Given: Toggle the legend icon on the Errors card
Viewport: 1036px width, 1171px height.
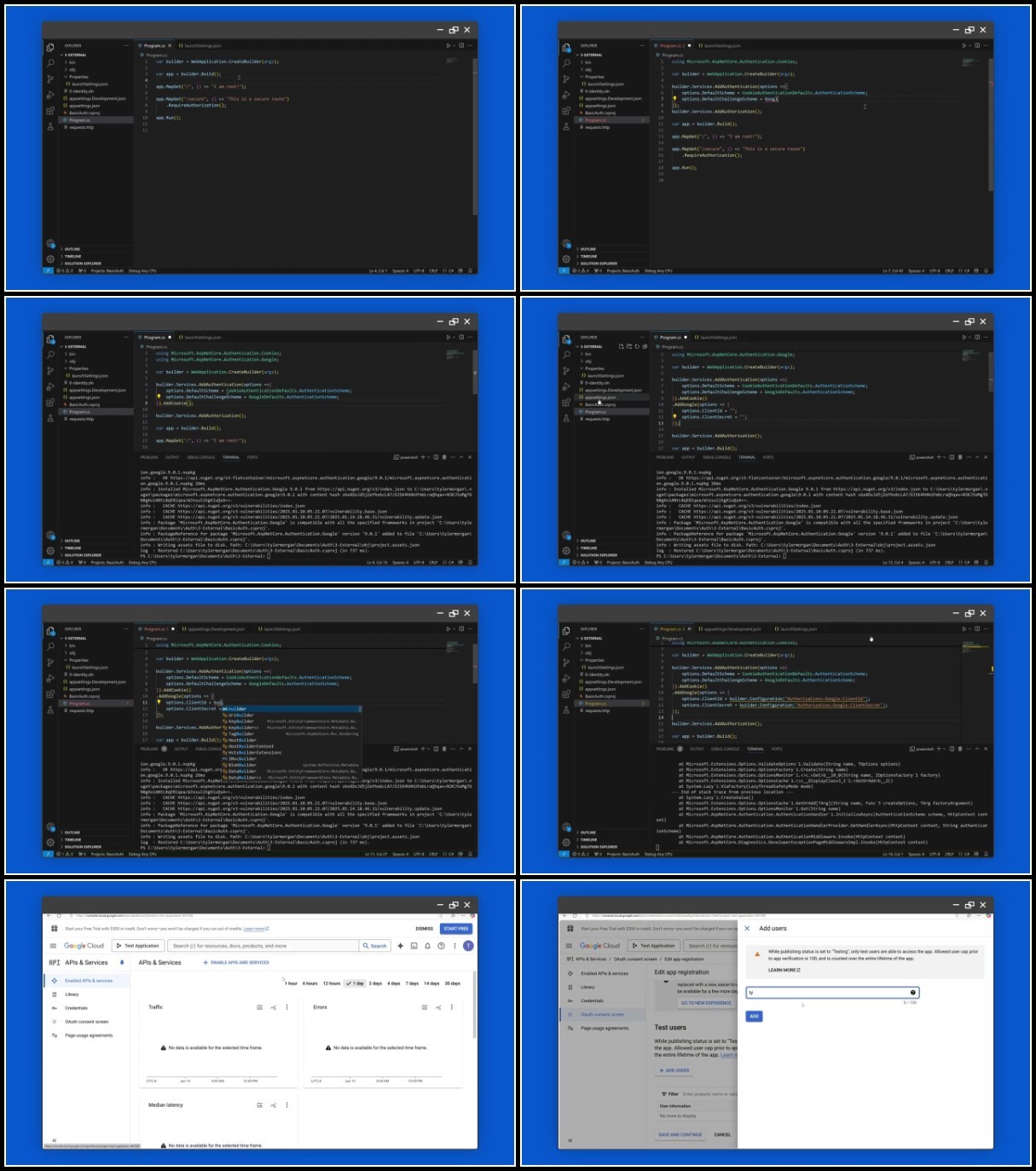Looking at the screenshot, I should 425,1007.
